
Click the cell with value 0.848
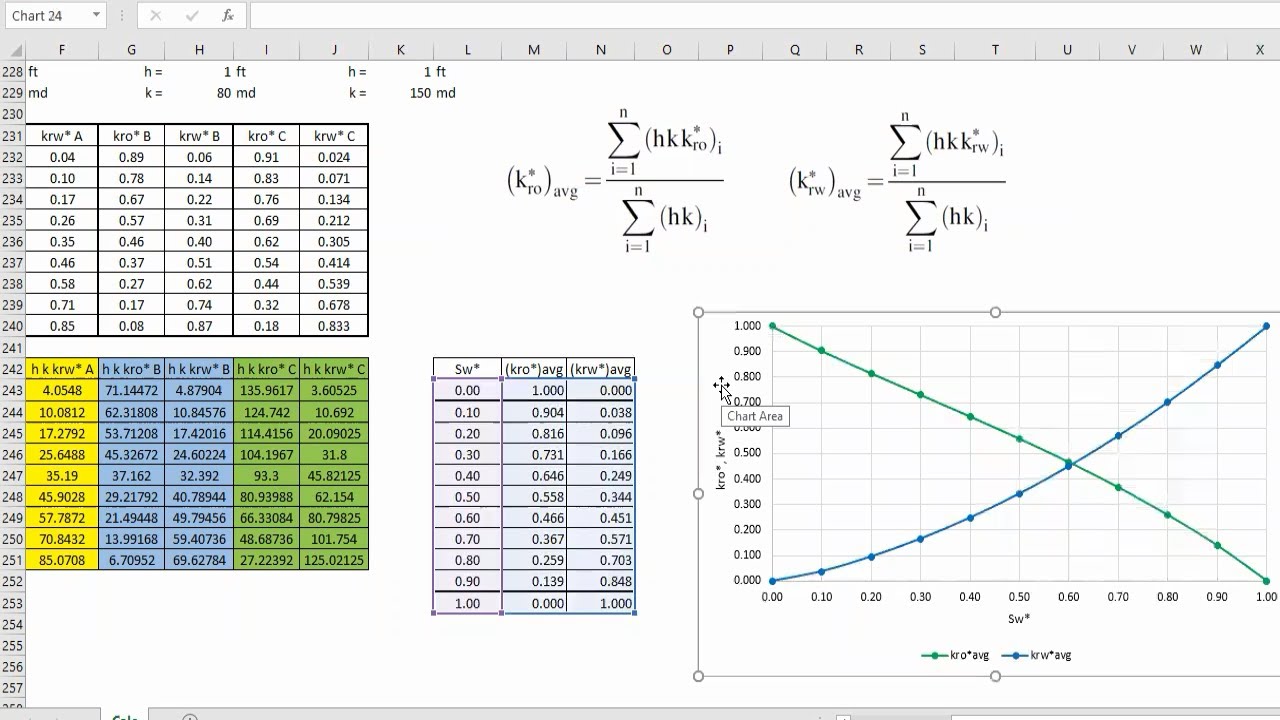[601, 582]
